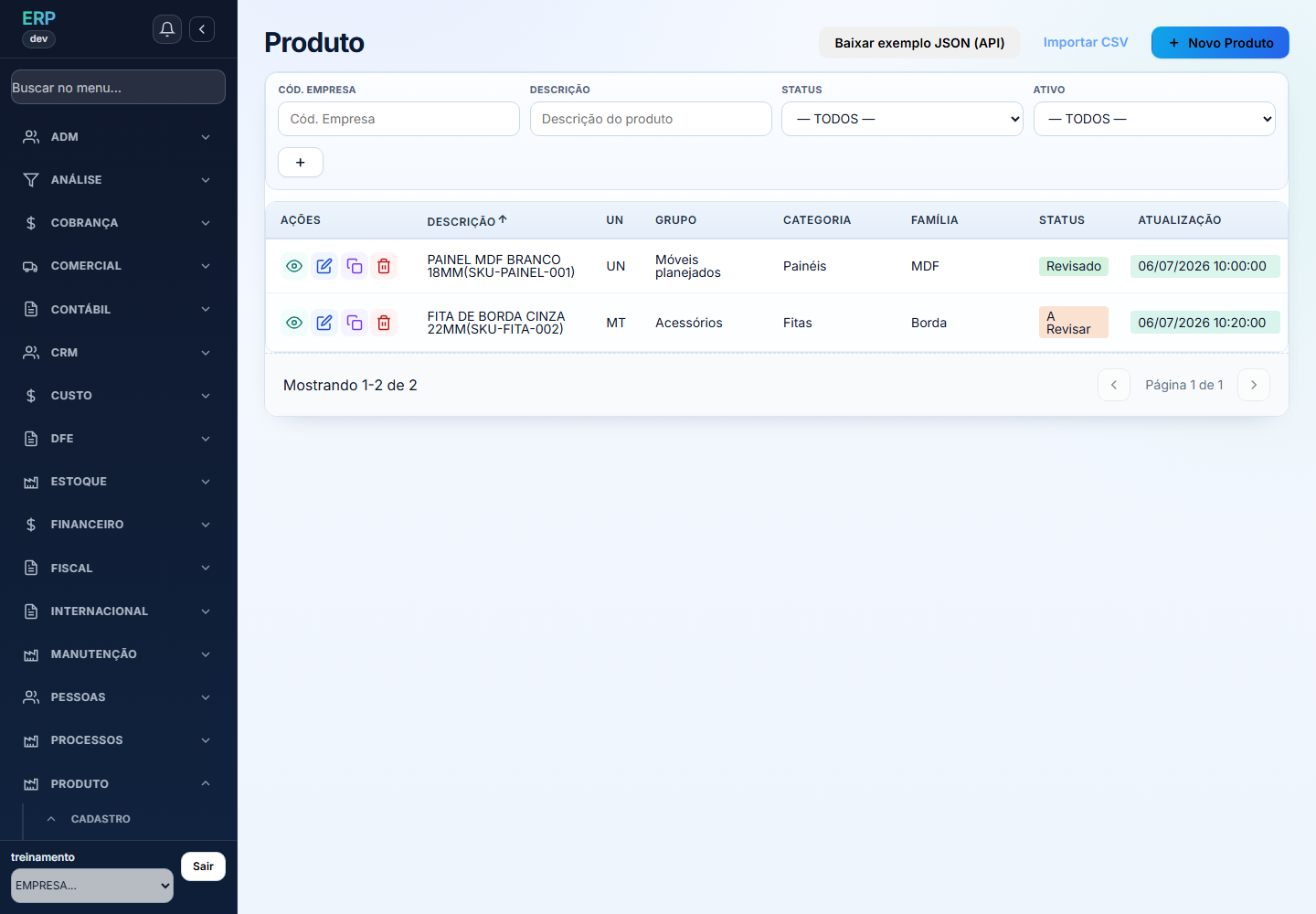
Task: Open the INTERNACIONAL menu item
Action: pos(118,611)
